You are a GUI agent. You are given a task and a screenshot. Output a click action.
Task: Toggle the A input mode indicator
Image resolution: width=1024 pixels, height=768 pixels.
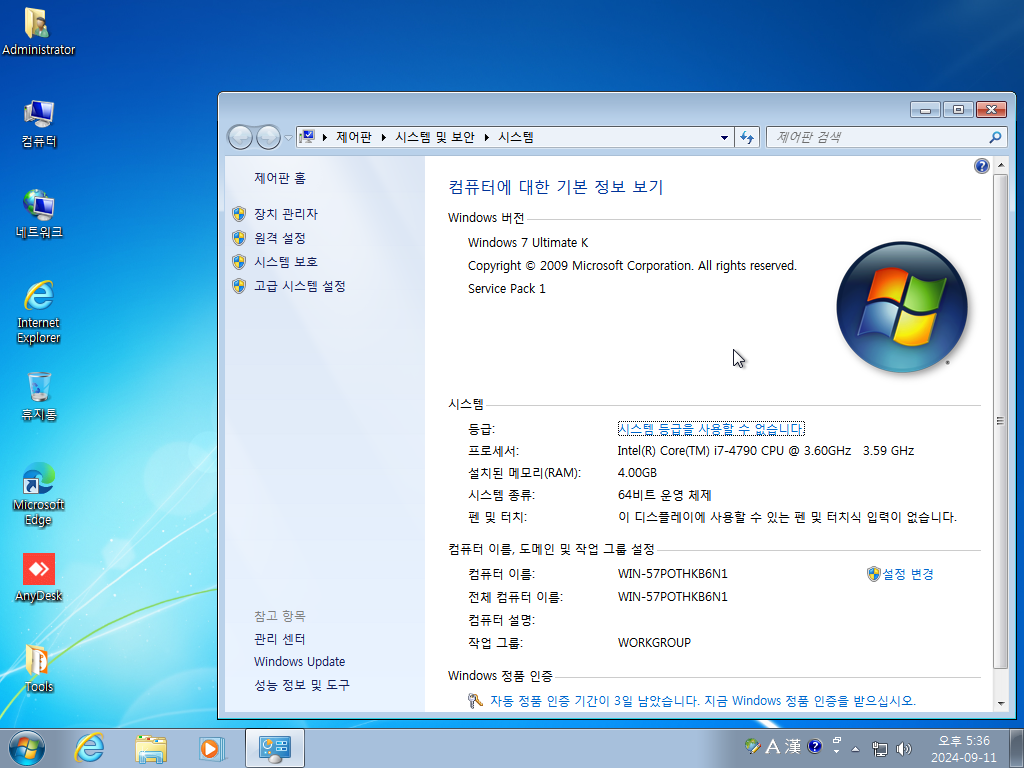[773, 746]
